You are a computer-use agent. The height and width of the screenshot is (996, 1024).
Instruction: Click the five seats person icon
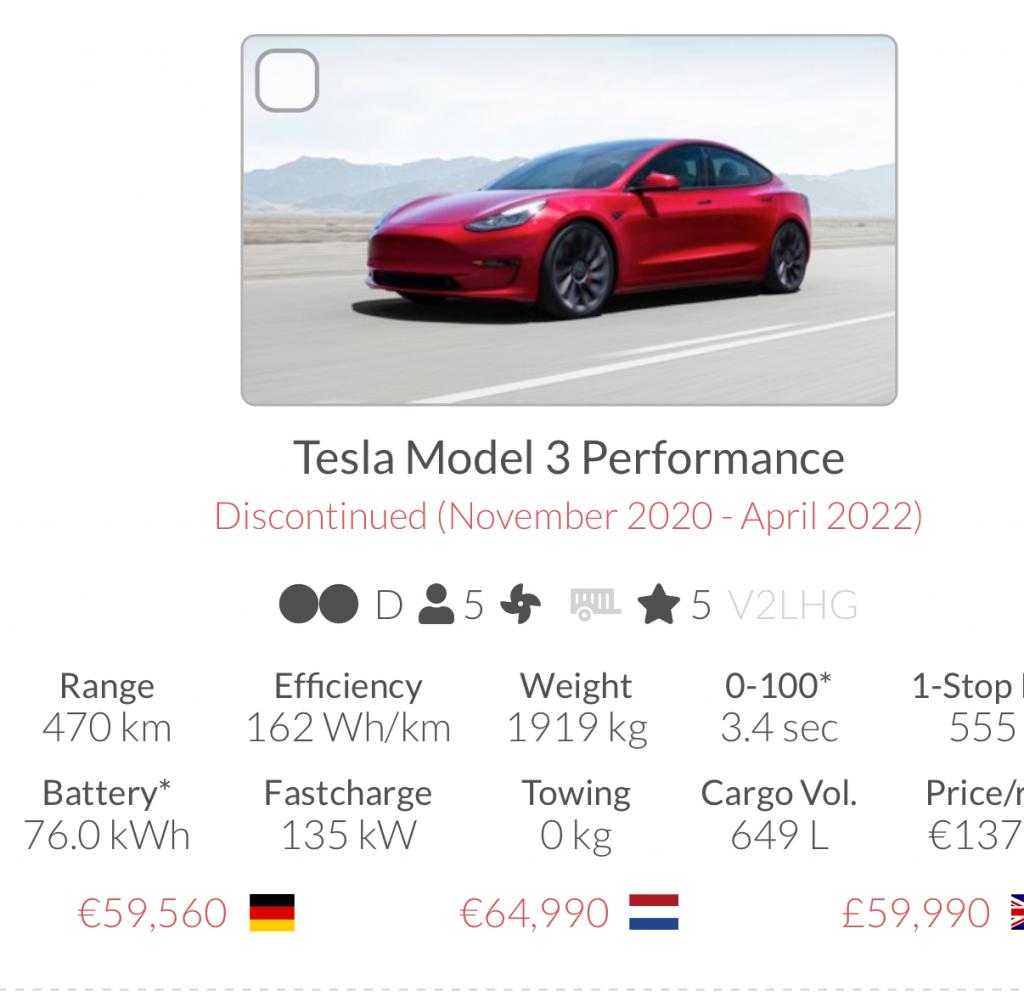[x=436, y=604]
